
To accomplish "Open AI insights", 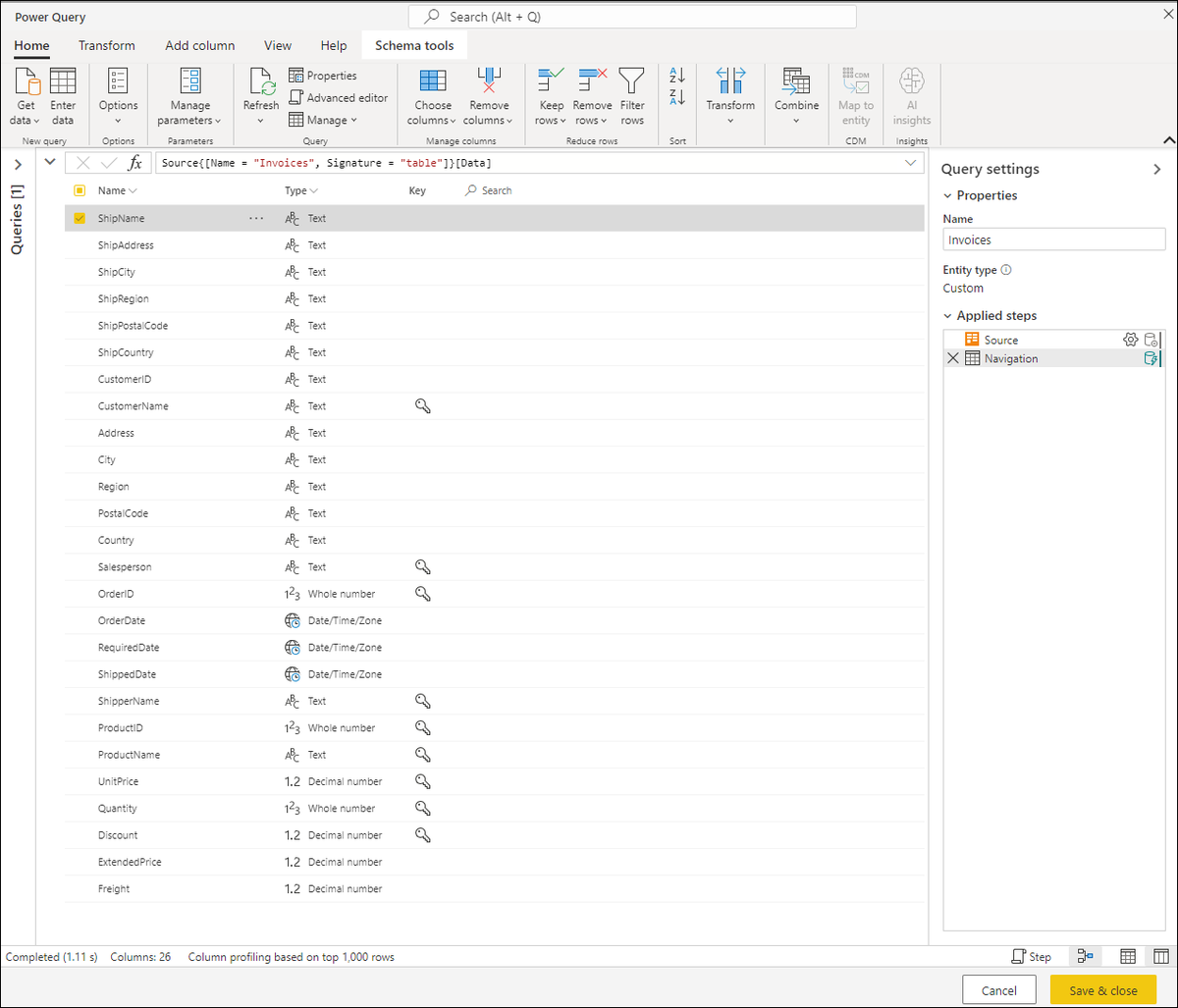I will (912, 96).
